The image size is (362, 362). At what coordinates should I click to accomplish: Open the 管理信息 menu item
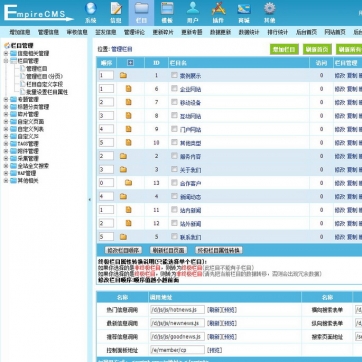[48, 32]
